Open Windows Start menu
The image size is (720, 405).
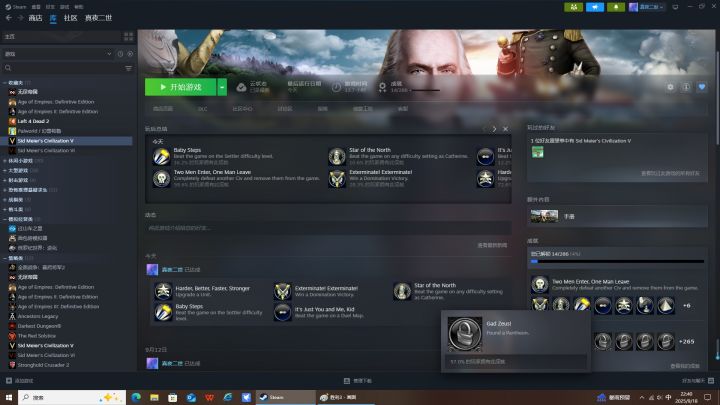(x=9, y=397)
